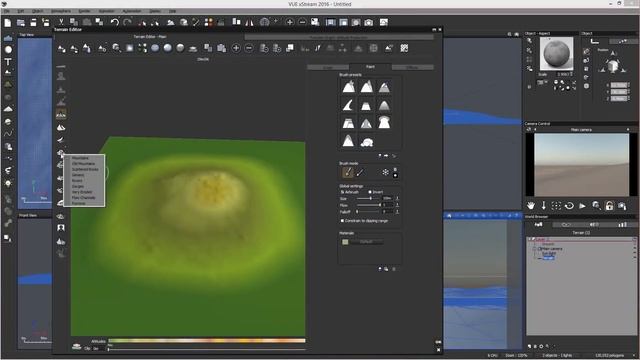640x360 pixels.
Task: Click the Redo arrow in the main toolbar
Action: click(127, 22)
